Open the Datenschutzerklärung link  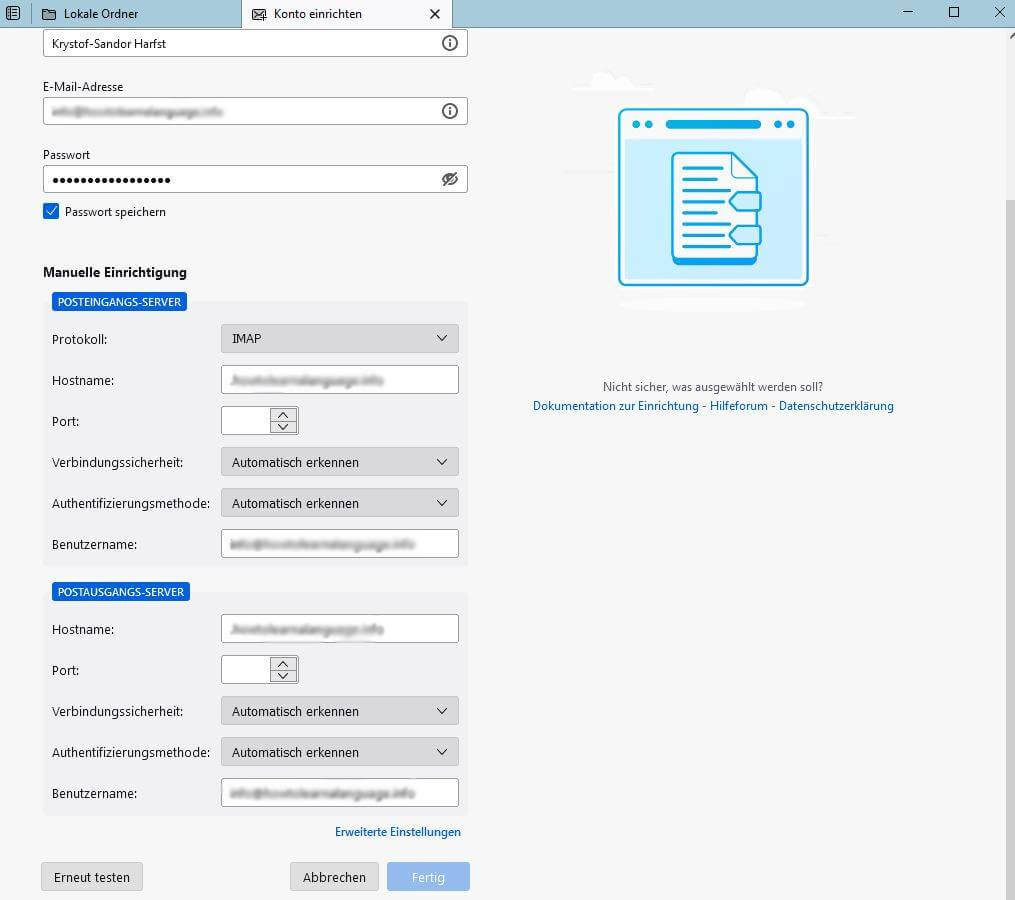(834, 405)
